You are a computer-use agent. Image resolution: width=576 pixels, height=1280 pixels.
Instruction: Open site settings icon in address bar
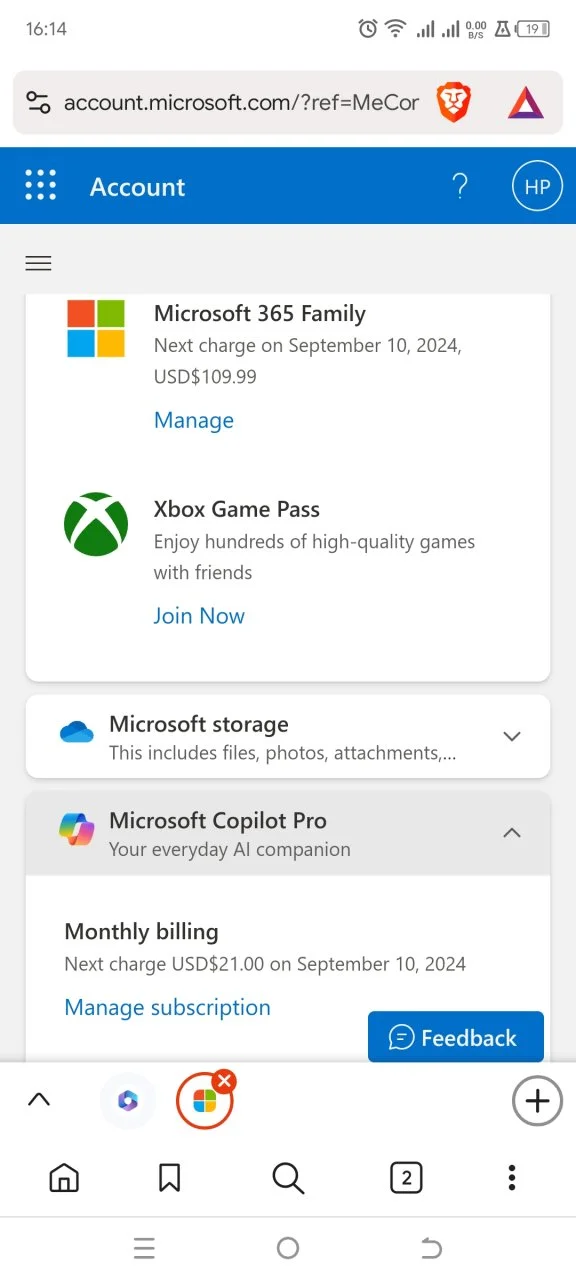38,102
